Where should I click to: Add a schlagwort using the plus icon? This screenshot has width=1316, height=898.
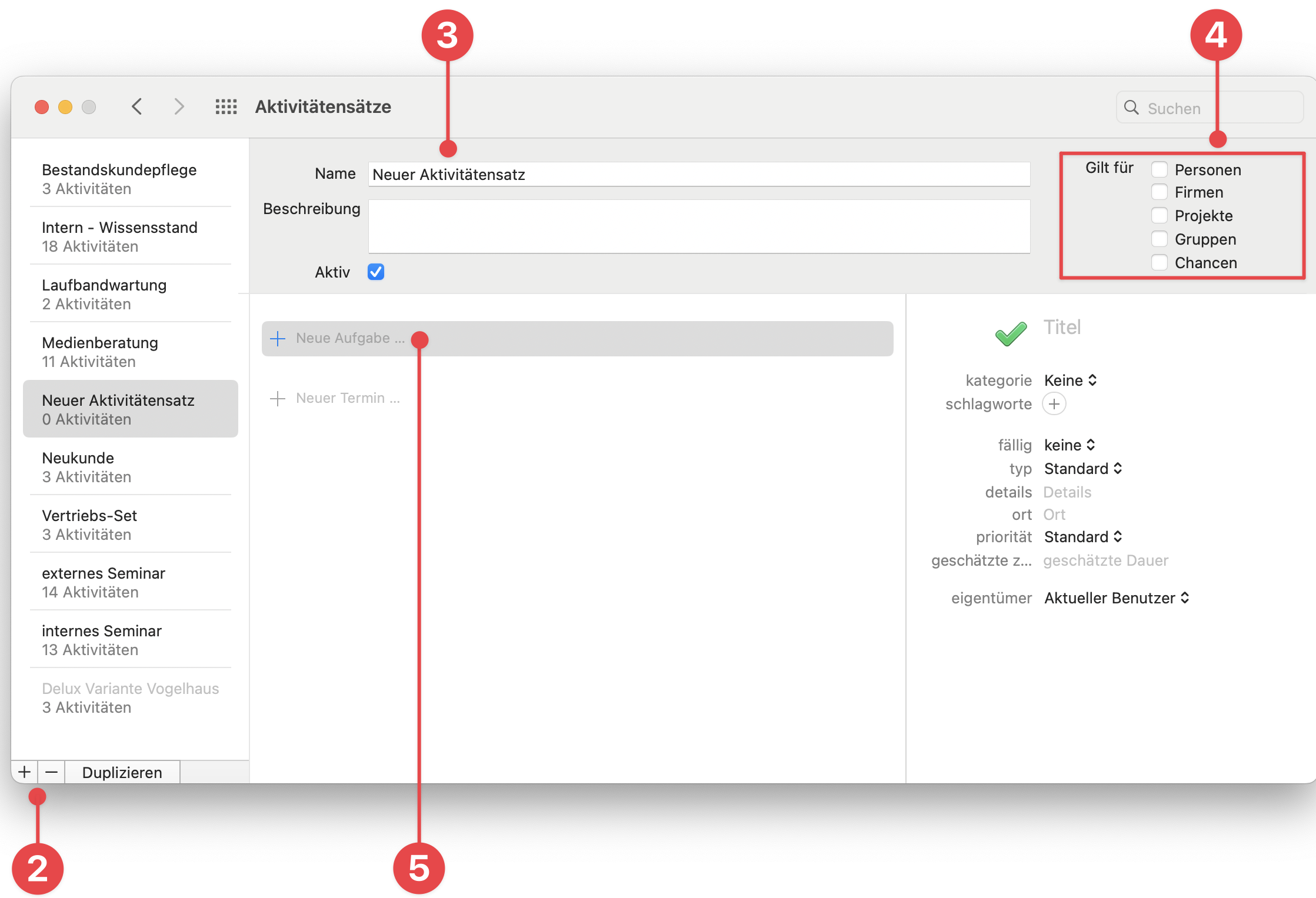(x=1054, y=404)
